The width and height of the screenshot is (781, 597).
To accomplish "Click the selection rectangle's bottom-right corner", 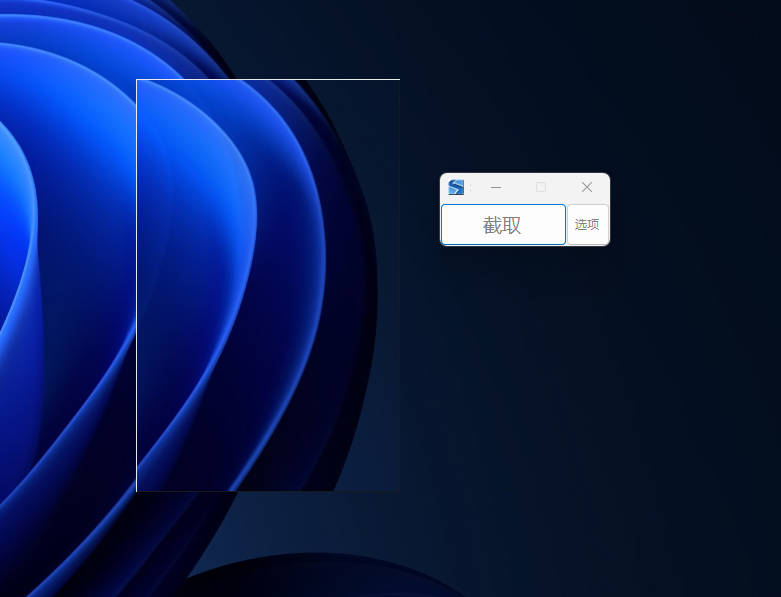I will [399, 491].
